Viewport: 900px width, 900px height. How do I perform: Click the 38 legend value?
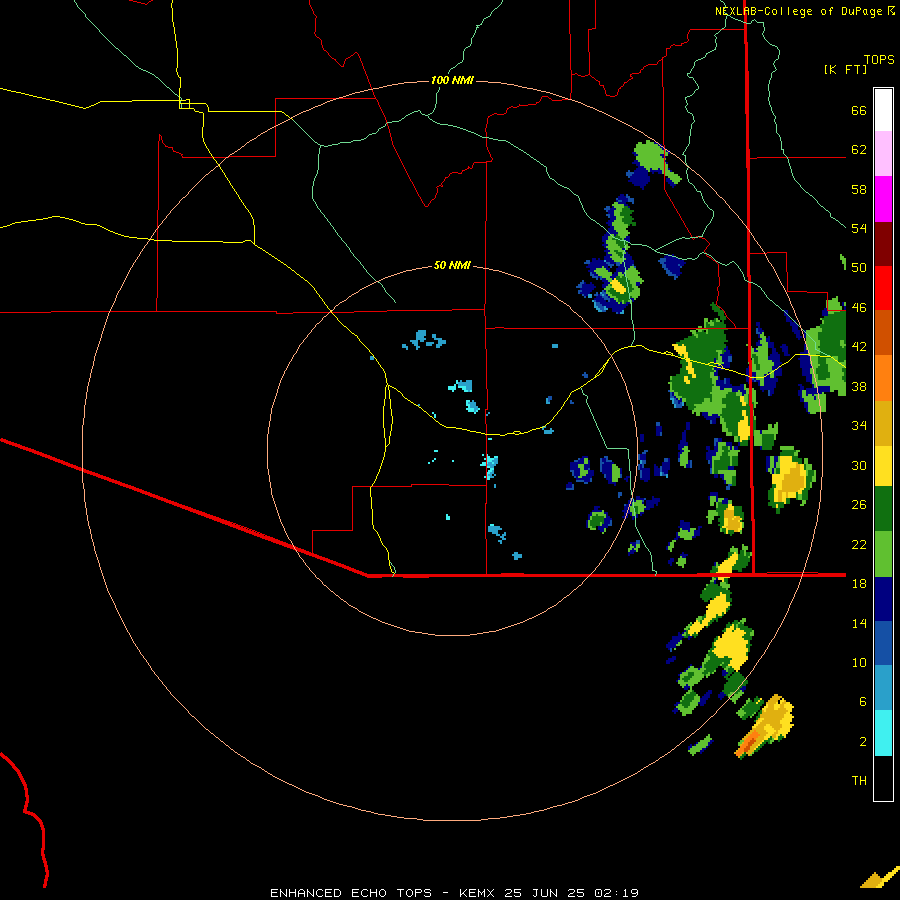[x=859, y=386]
